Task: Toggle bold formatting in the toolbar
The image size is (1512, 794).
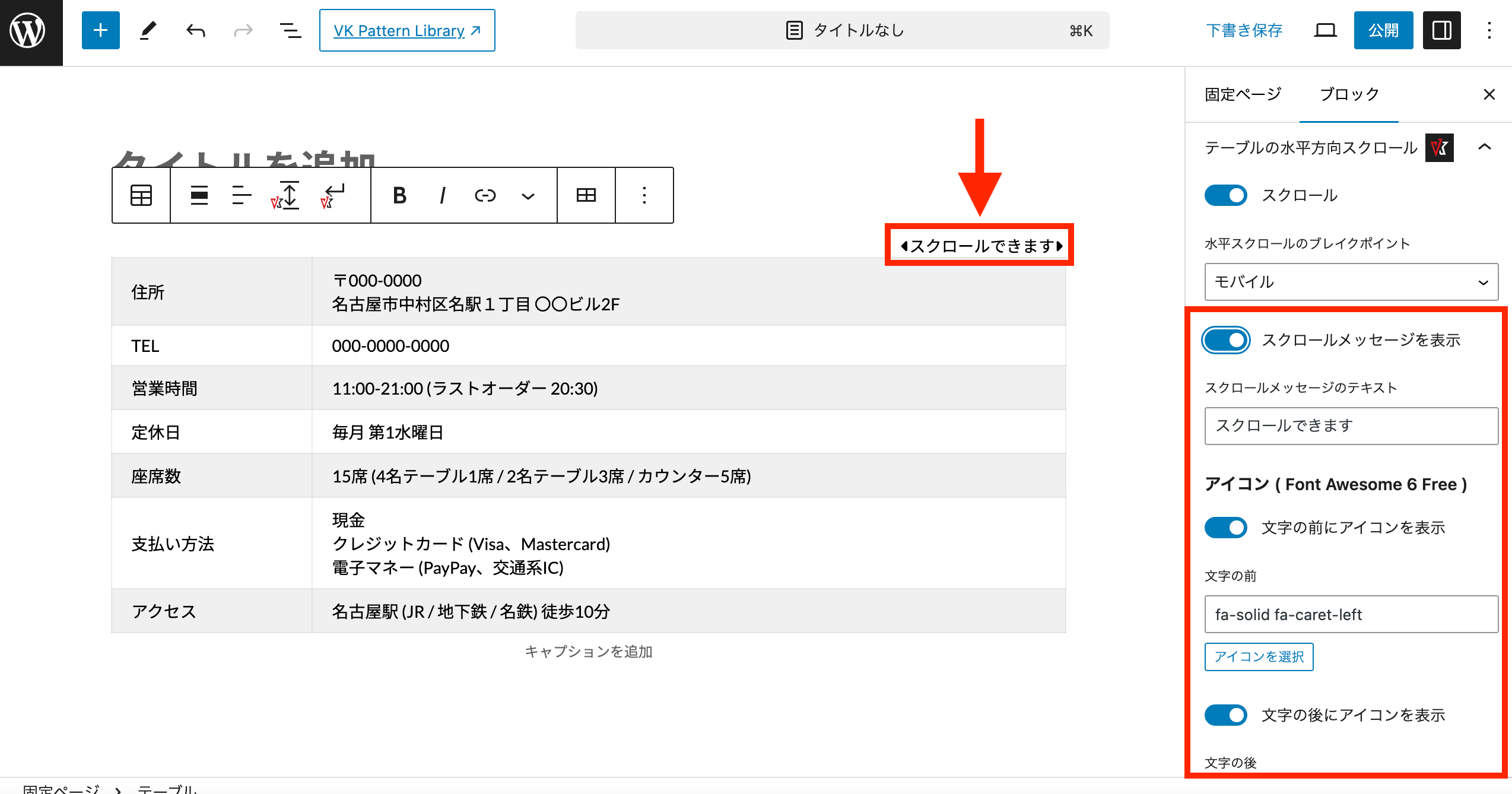Action: pos(400,195)
